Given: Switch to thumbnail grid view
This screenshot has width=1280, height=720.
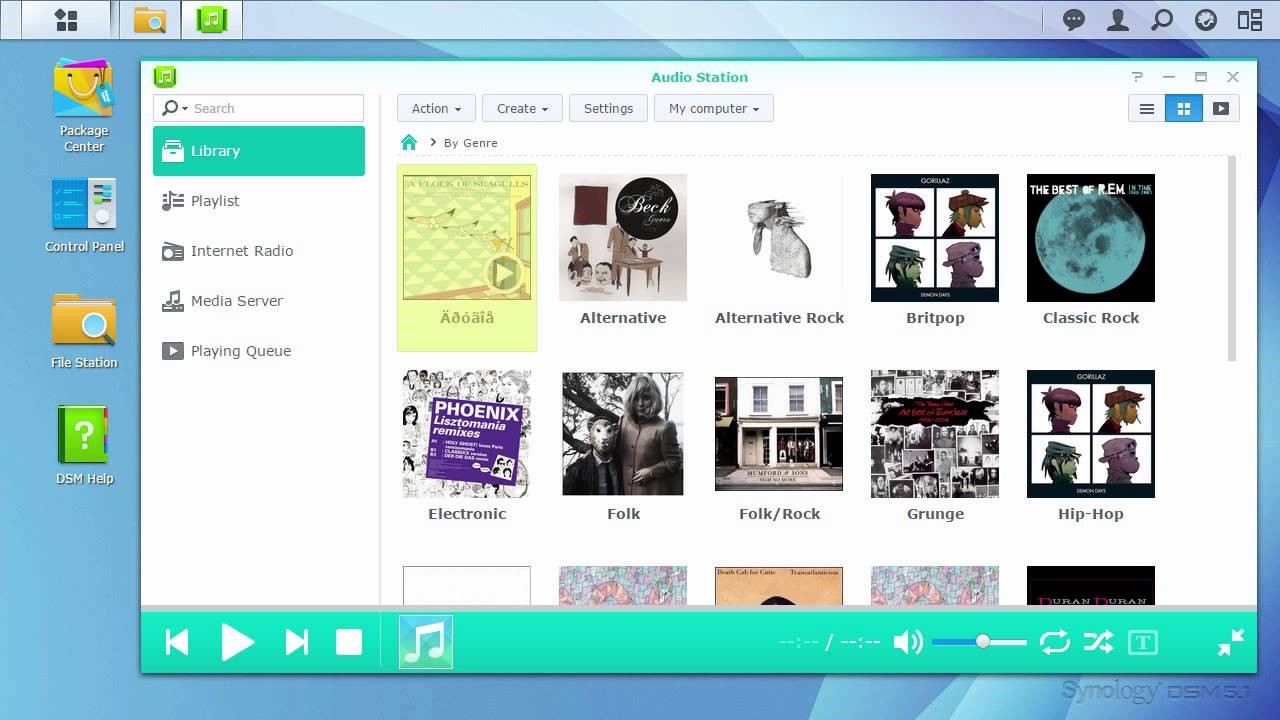Looking at the screenshot, I should (1184, 108).
